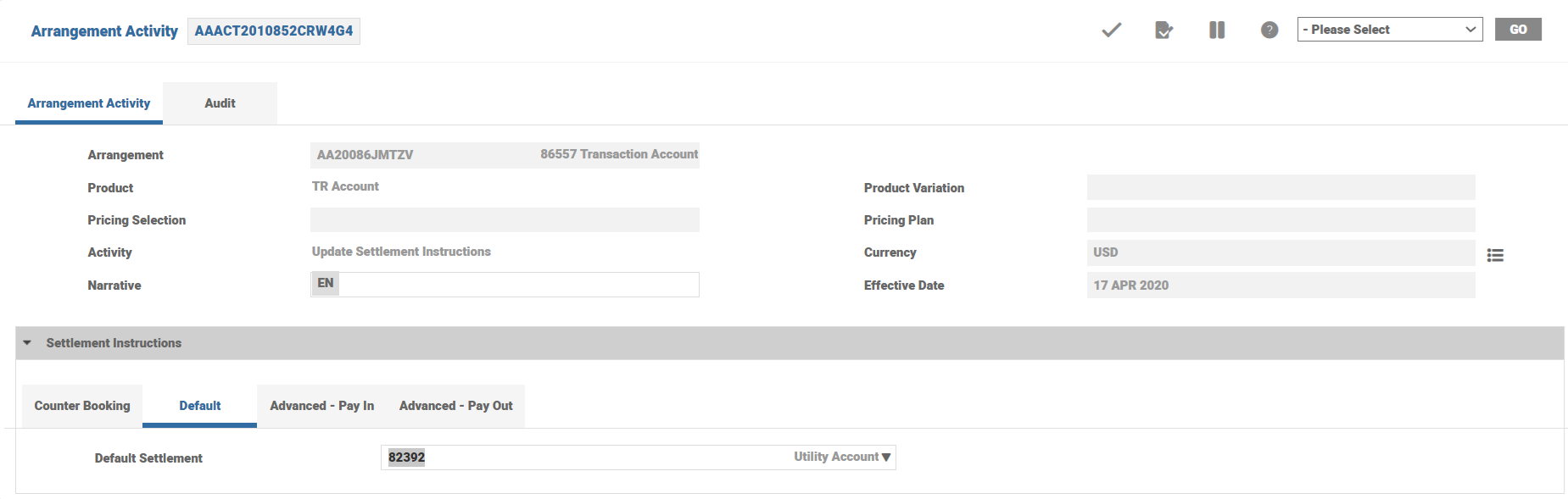Click the list icon beside Currency
Image resolution: width=1568 pixels, height=499 pixels.
click(1495, 255)
